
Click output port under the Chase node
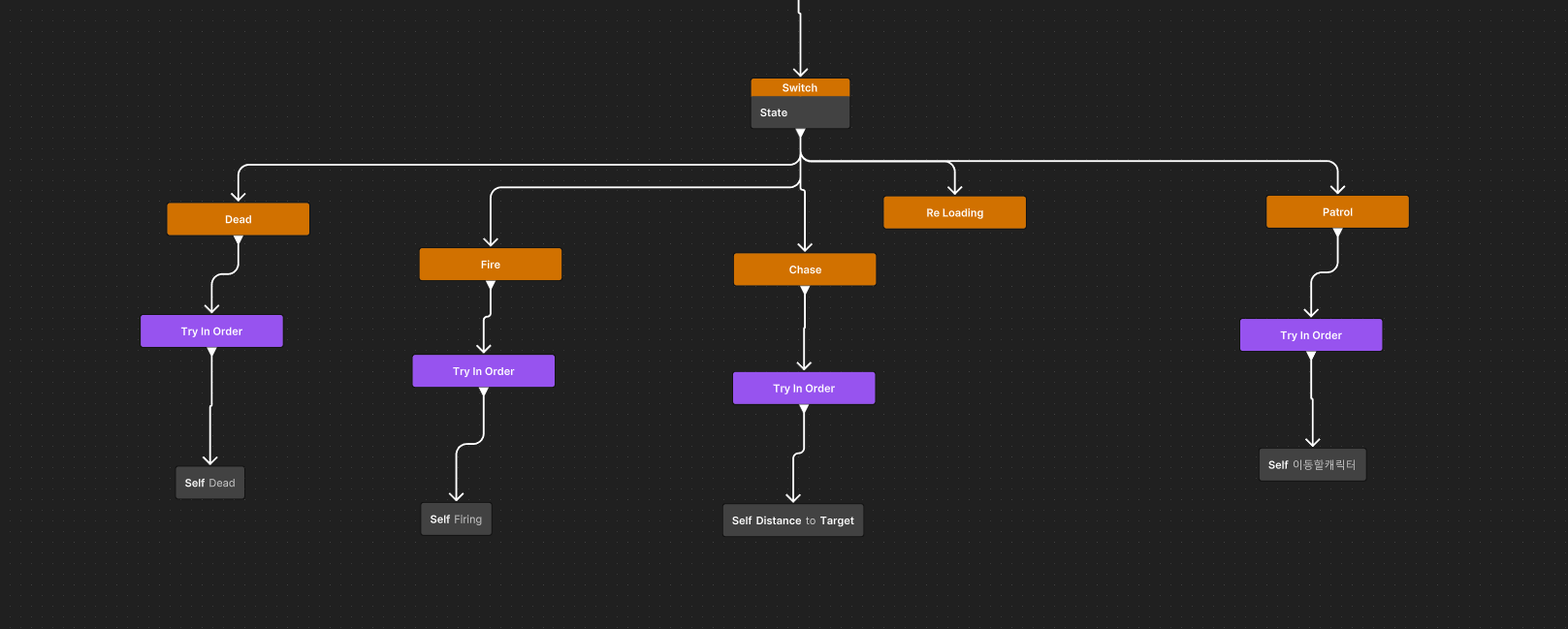[804, 290]
